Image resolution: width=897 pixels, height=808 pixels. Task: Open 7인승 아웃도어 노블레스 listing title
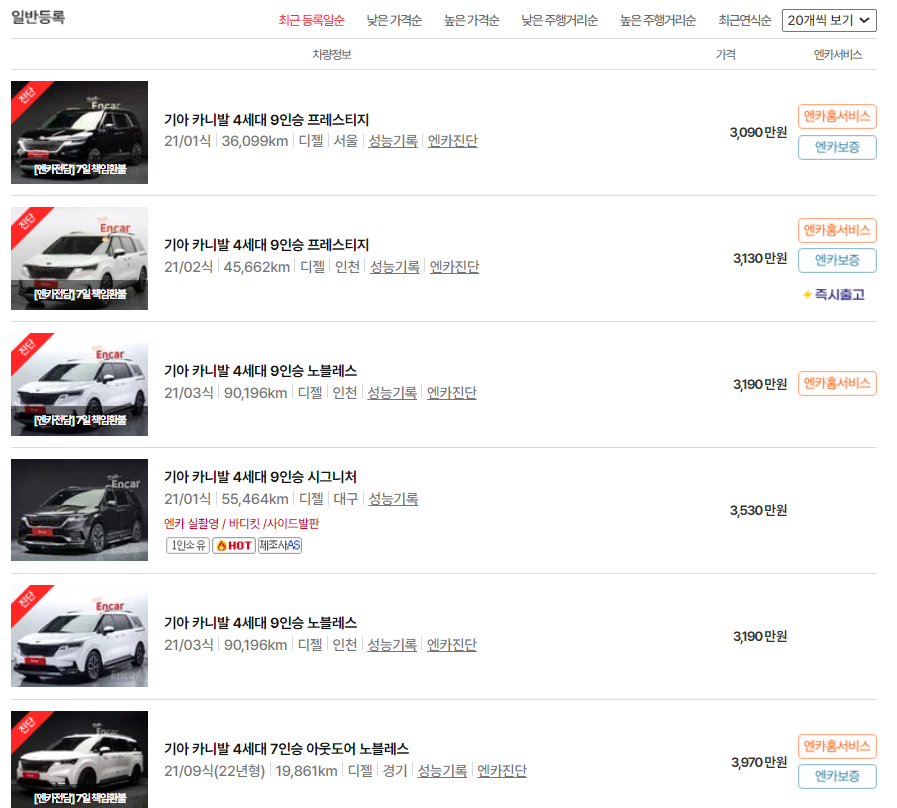coord(286,748)
